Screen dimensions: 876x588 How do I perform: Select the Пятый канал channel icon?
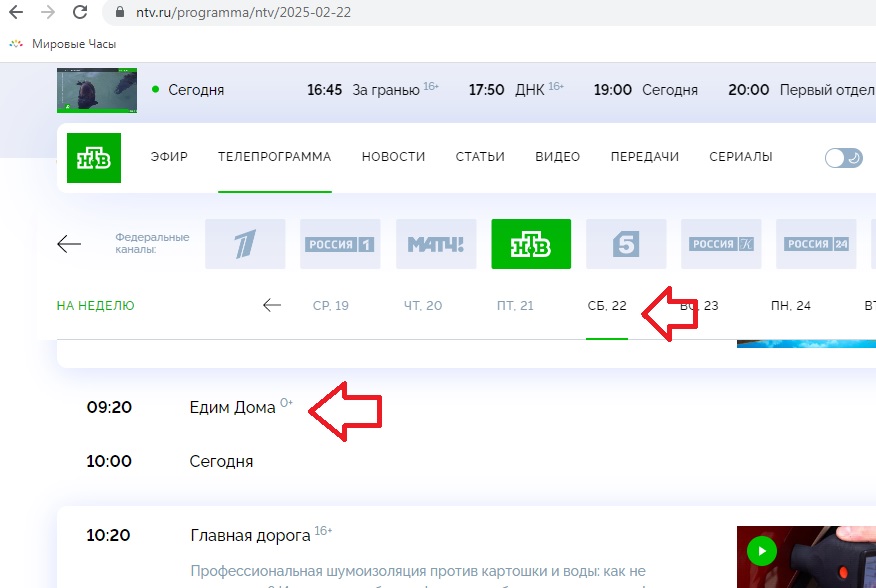click(x=626, y=244)
